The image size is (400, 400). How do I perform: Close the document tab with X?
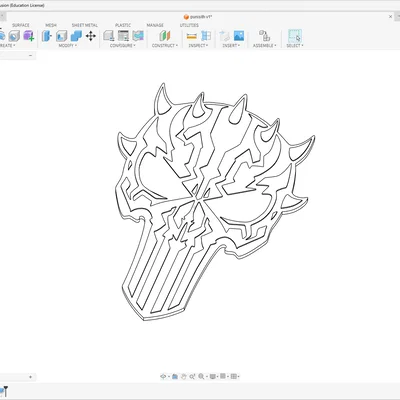tap(391, 16)
